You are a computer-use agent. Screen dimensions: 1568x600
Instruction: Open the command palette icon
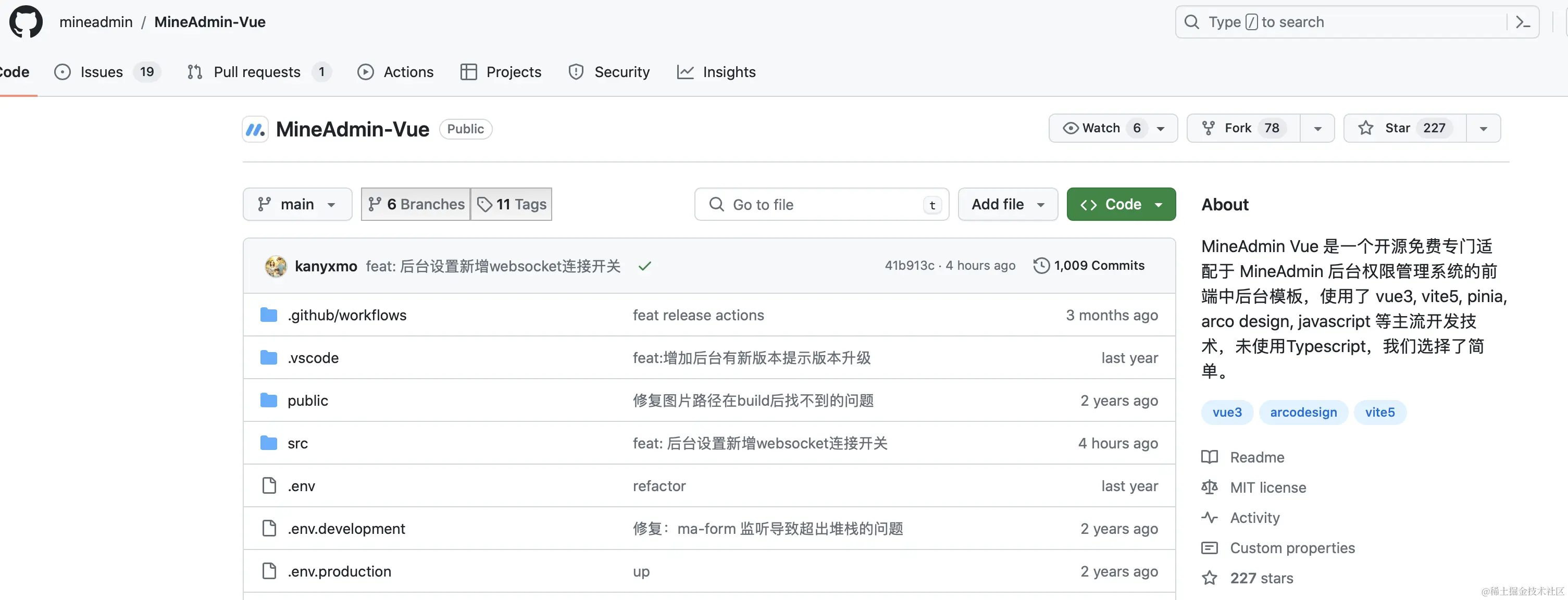coord(1522,22)
